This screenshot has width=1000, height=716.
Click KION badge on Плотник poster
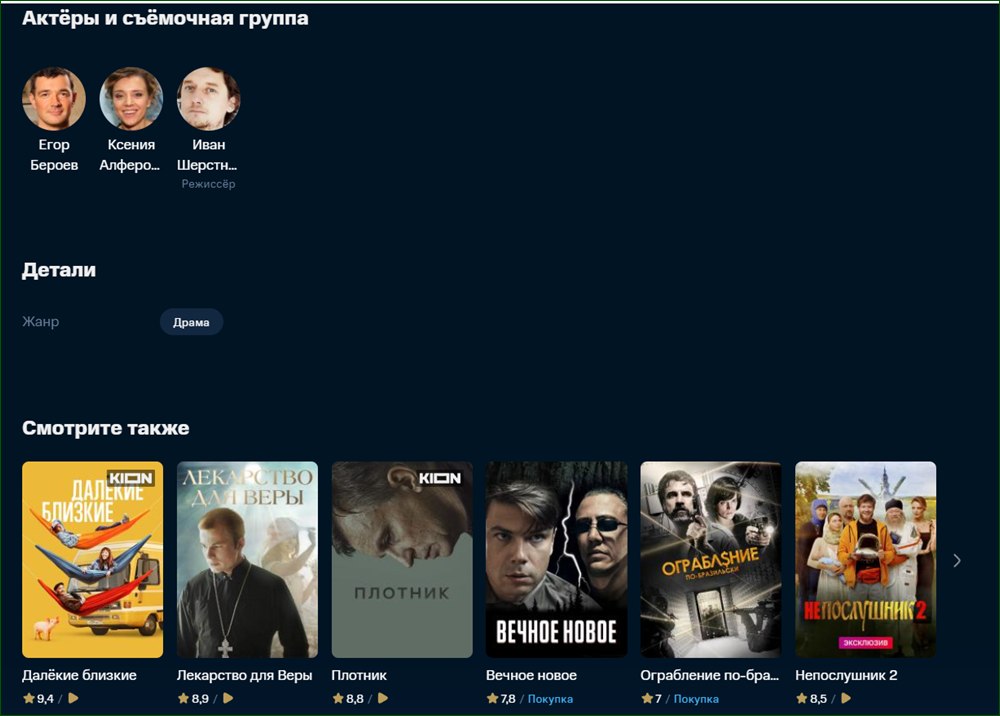(x=440, y=478)
